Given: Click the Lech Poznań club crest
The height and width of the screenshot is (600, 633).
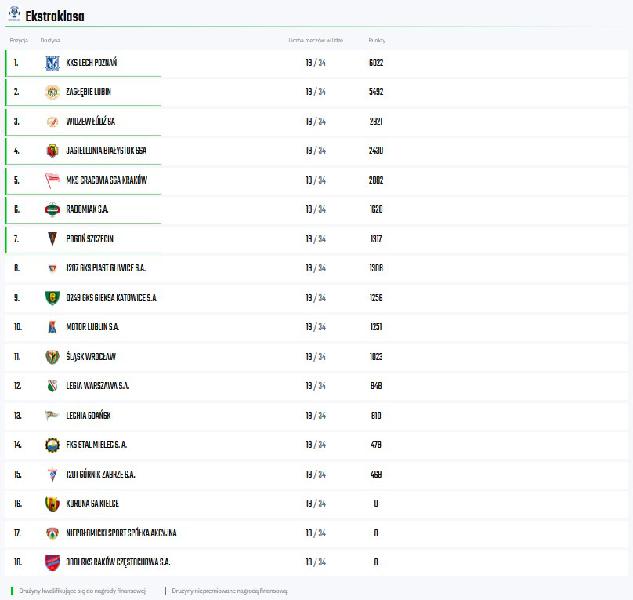Looking at the screenshot, I should pyautogui.click(x=52, y=63).
